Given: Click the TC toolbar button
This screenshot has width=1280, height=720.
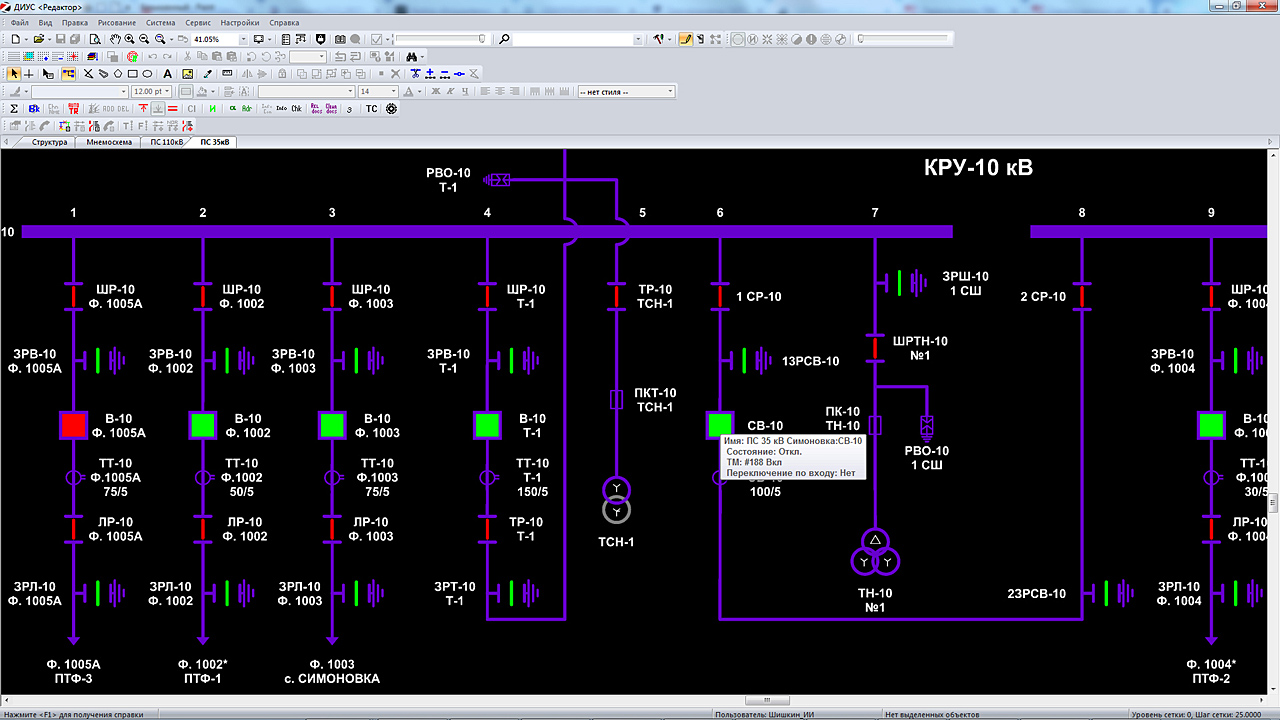Looking at the screenshot, I should tap(371, 108).
